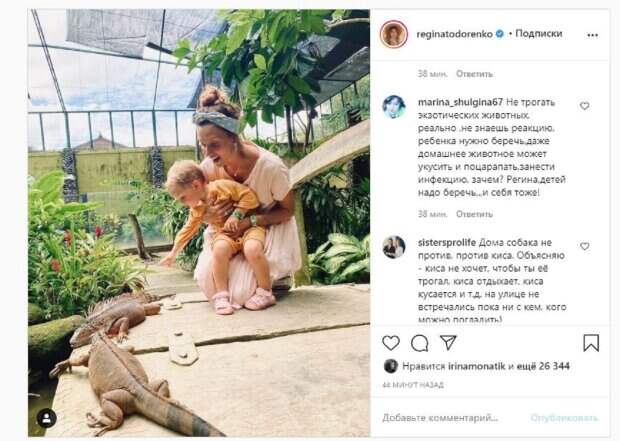Reply to marina_shulgina67's comment via Ответить
620x441 pixels.
coord(473,214)
